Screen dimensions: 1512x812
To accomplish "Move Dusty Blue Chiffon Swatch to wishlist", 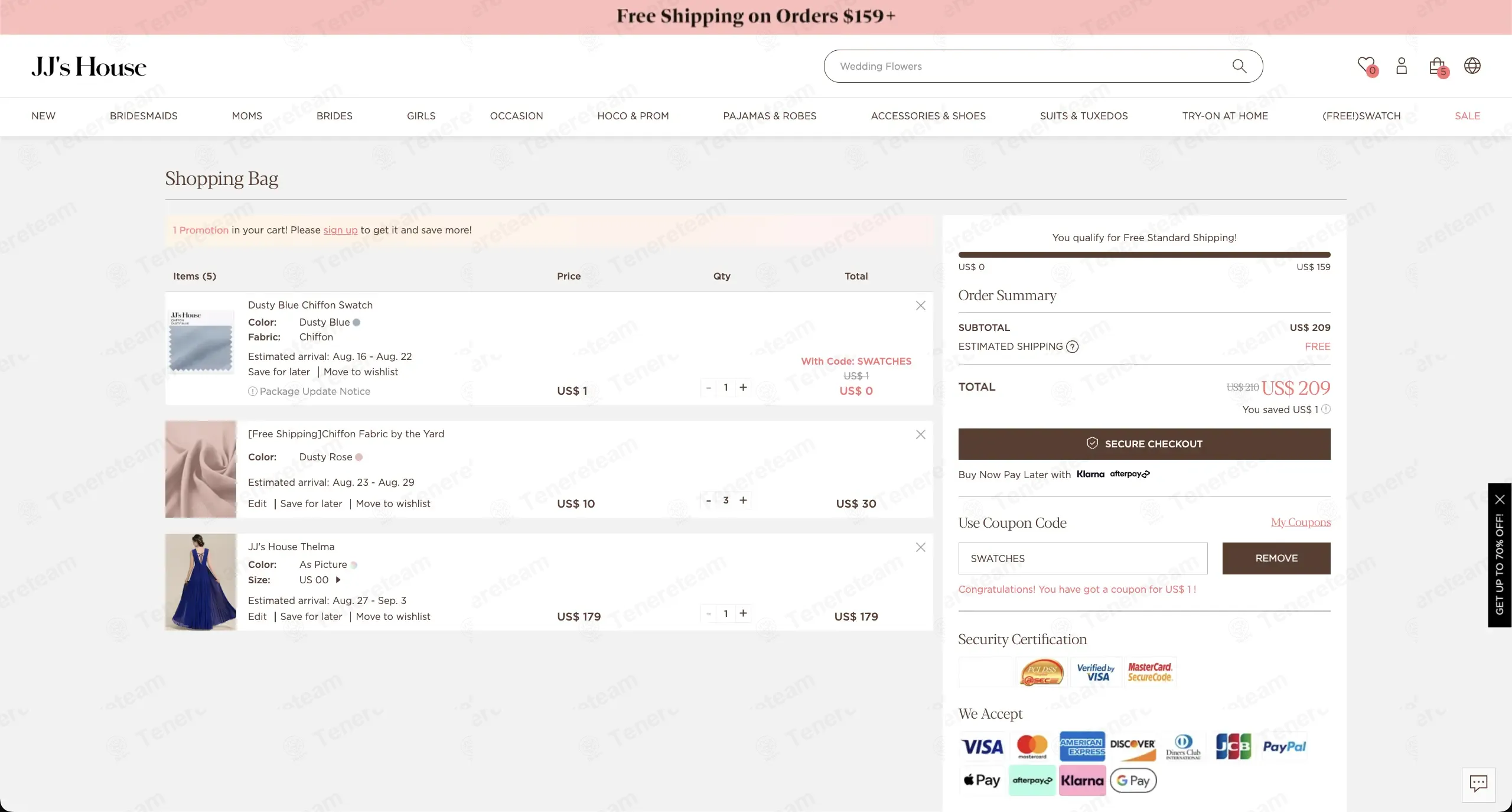I will pyautogui.click(x=361, y=372).
